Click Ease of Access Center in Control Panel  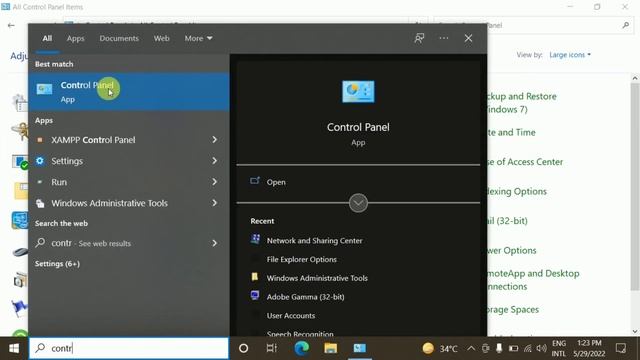[525, 162]
